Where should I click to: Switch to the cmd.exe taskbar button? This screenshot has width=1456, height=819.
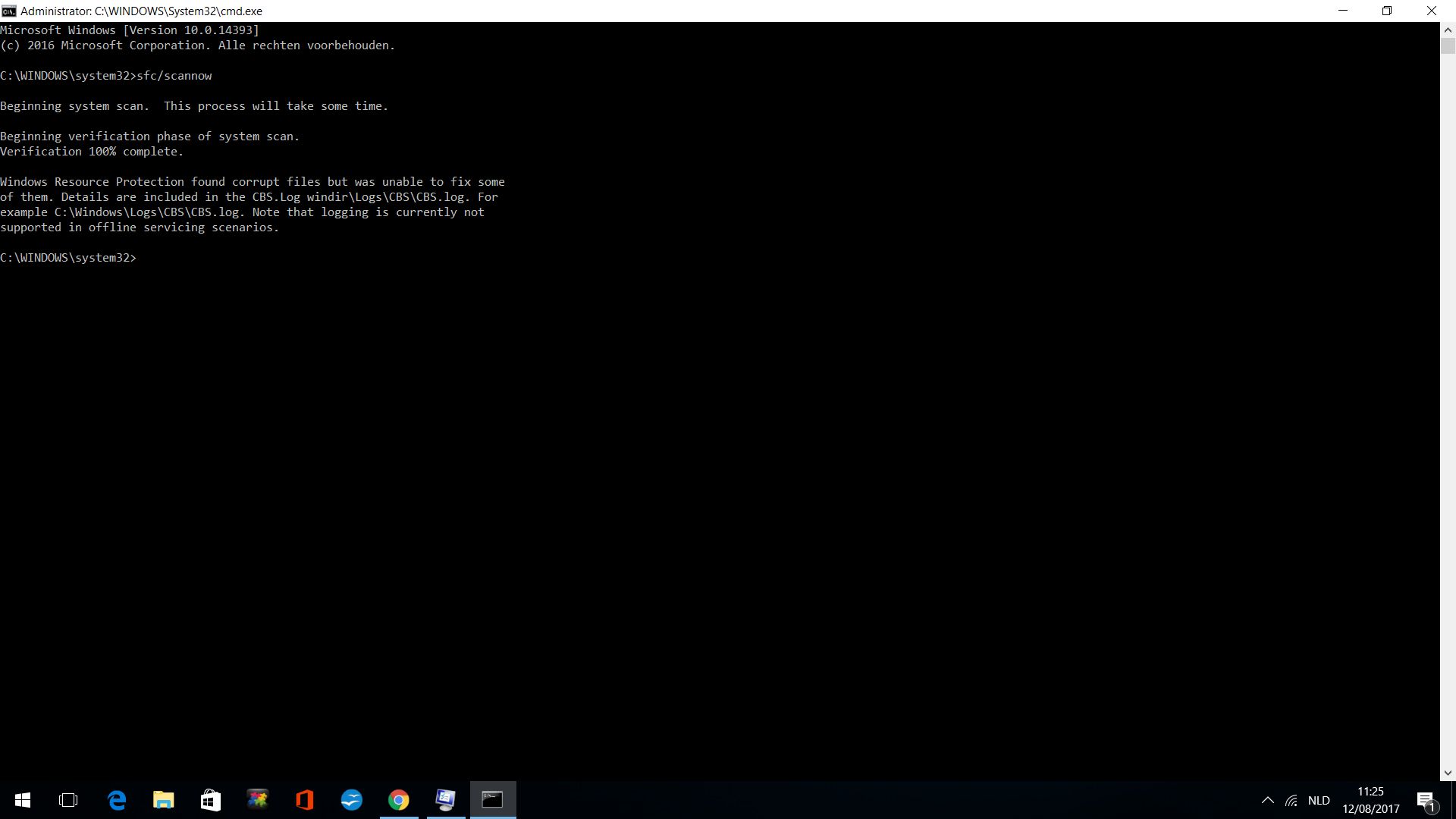493,800
